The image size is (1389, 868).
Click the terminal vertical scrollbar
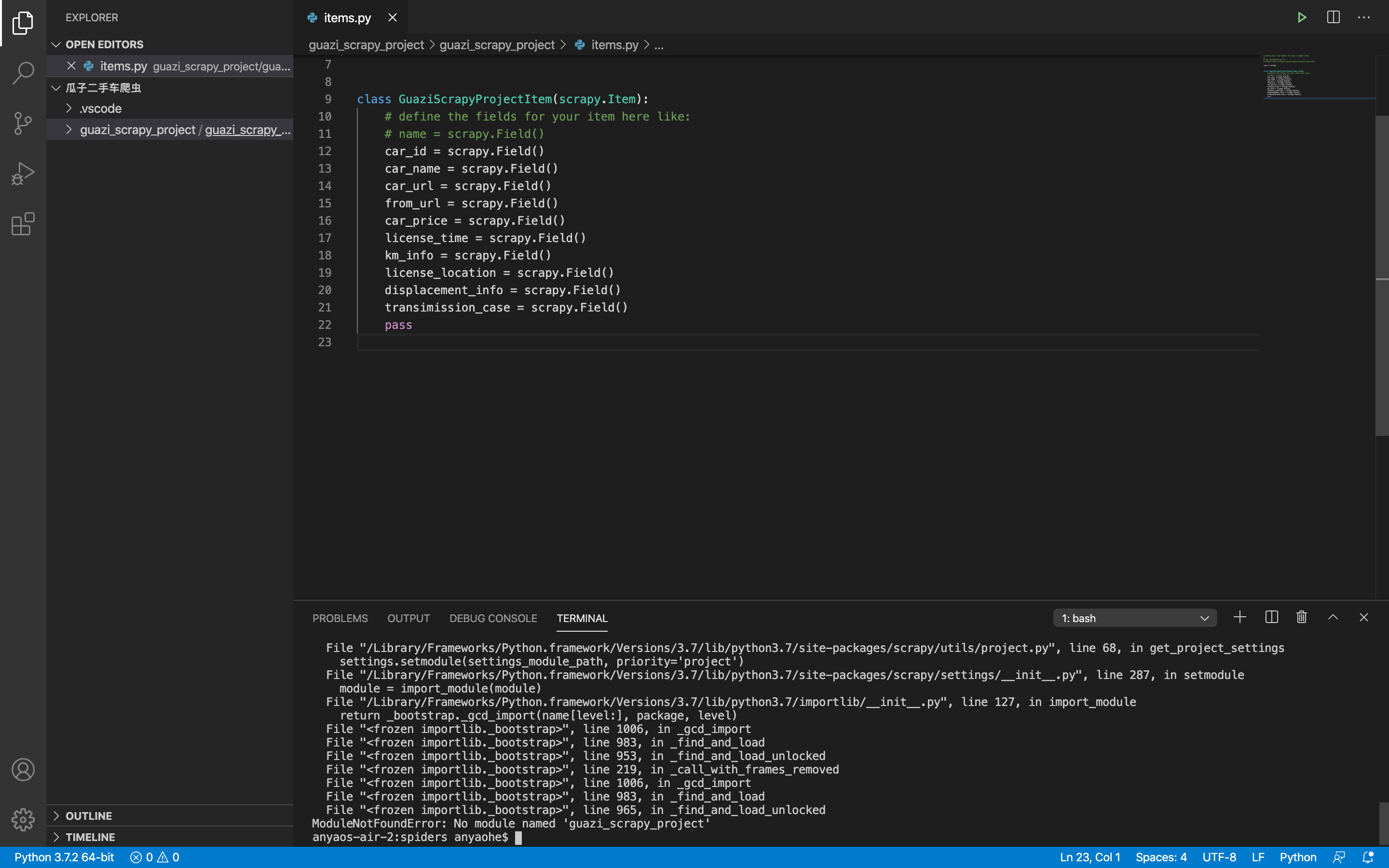[x=1383, y=823]
